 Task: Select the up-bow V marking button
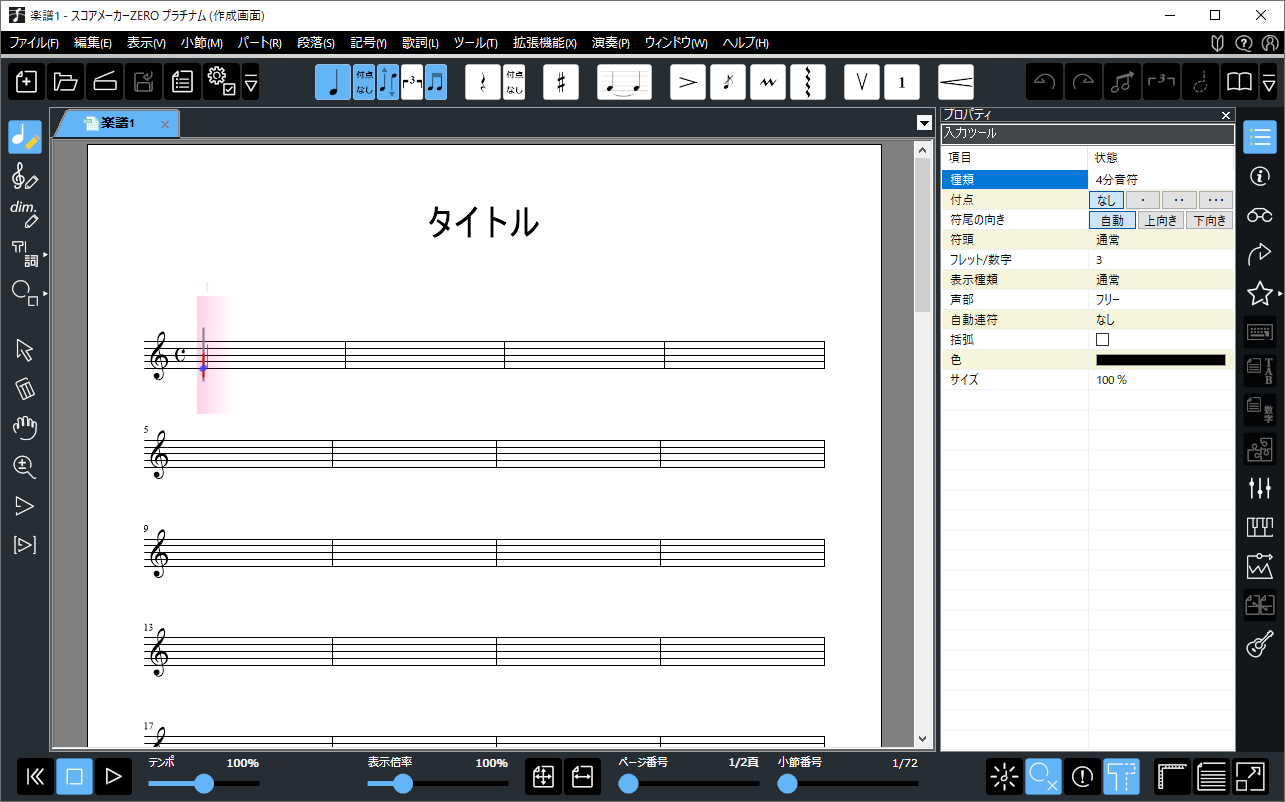(x=862, y=82)
